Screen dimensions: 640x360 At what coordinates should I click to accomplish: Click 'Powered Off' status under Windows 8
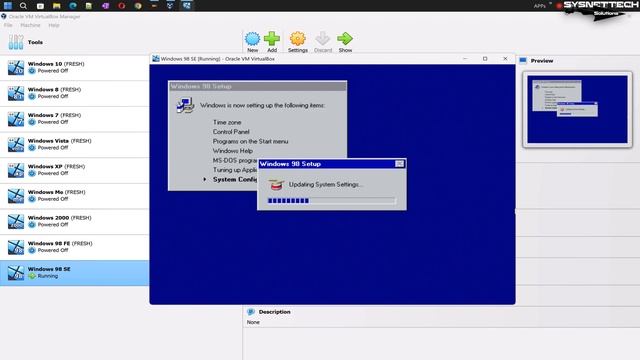pos(53,96)
